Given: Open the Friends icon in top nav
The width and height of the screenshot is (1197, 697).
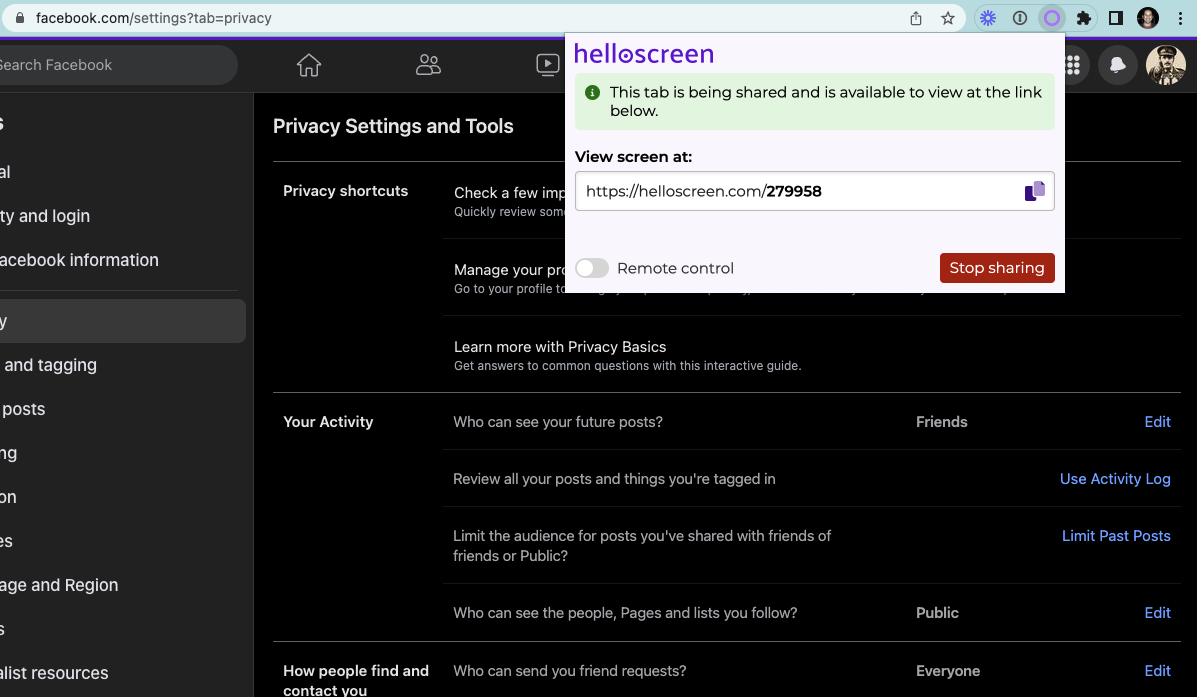Looking at the screenshot, I should click(428, 65).
